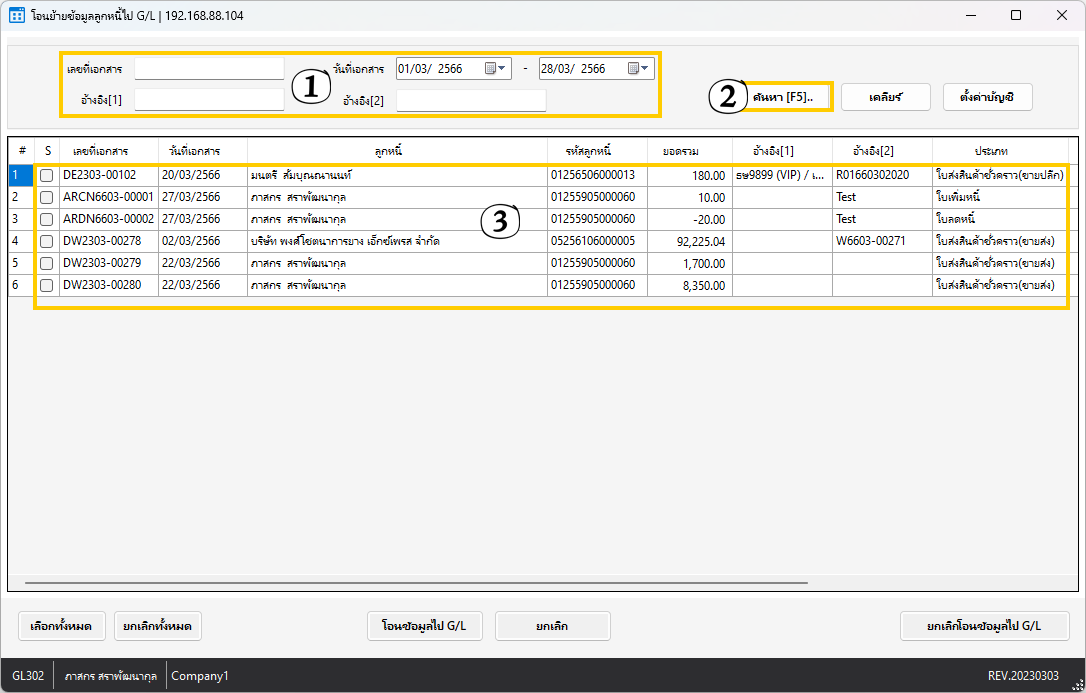
Task: Expand end date 28/03/2566 dropdown arrow
Action: point(646,69)
